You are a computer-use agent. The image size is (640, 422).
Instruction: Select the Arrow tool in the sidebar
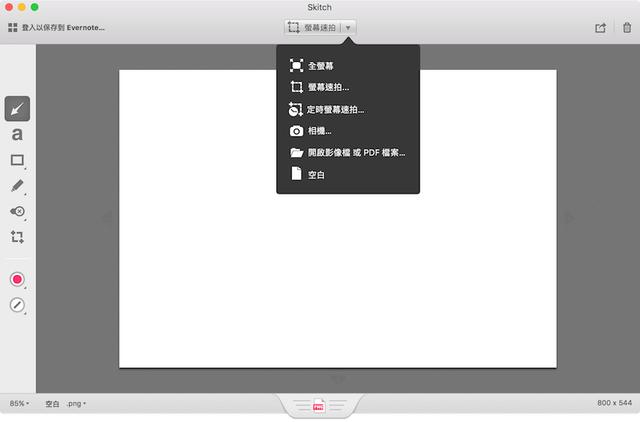[17, 109]
